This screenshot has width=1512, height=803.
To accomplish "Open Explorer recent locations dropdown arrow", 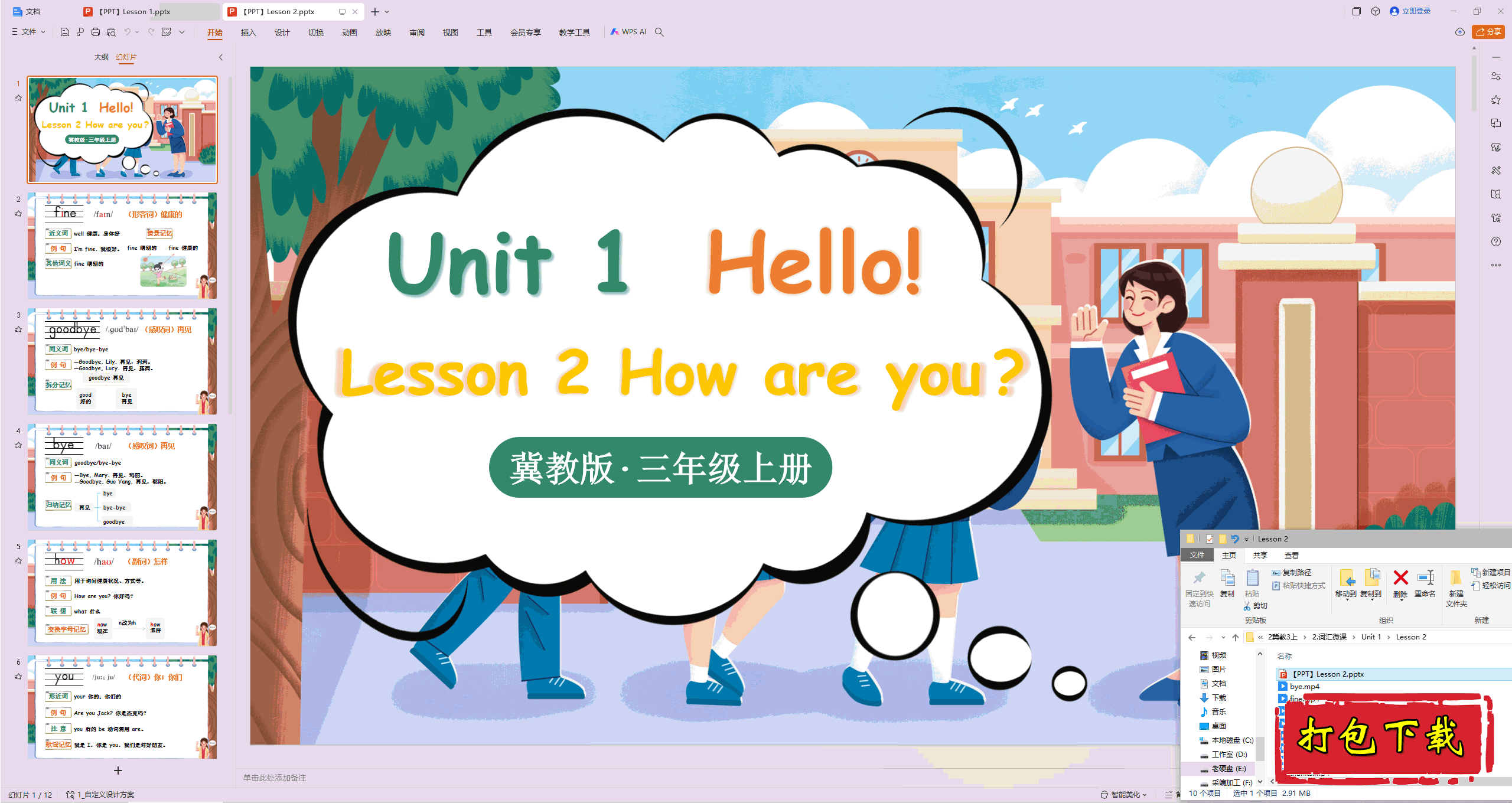I will 1223,637.
